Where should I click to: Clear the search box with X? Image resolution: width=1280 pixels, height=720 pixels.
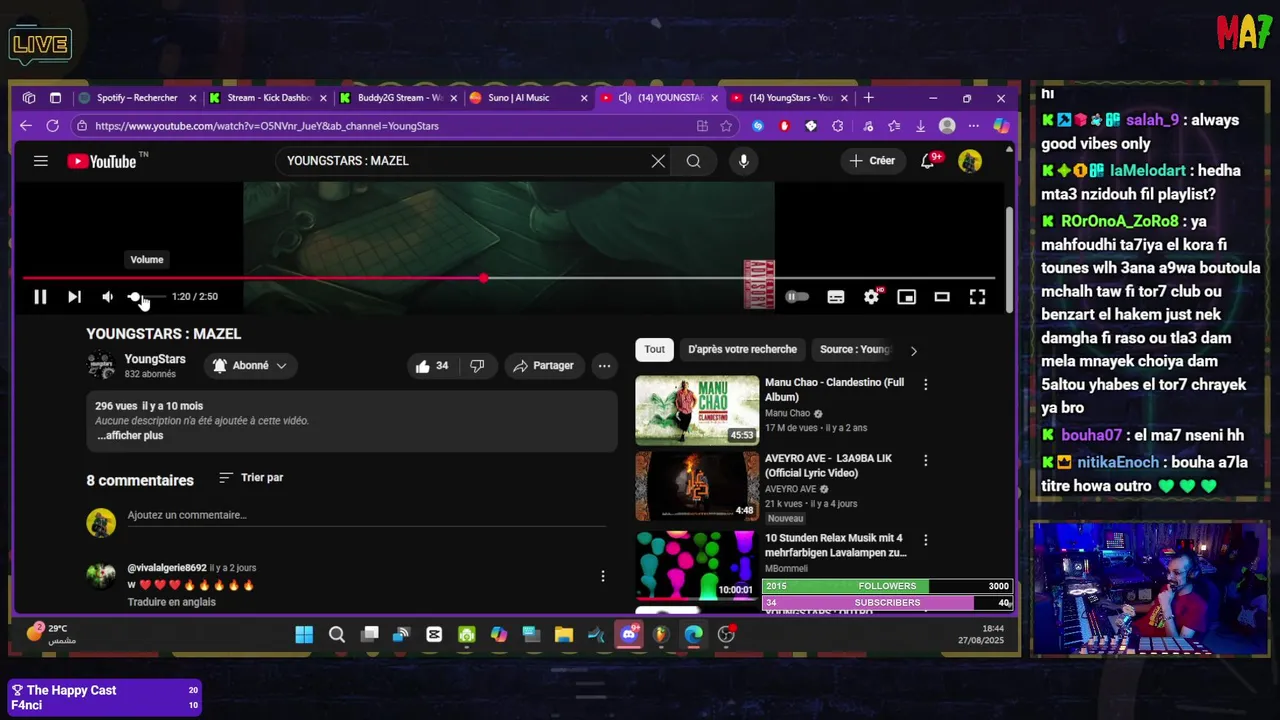pyautogui.click(x=658, y=161)
